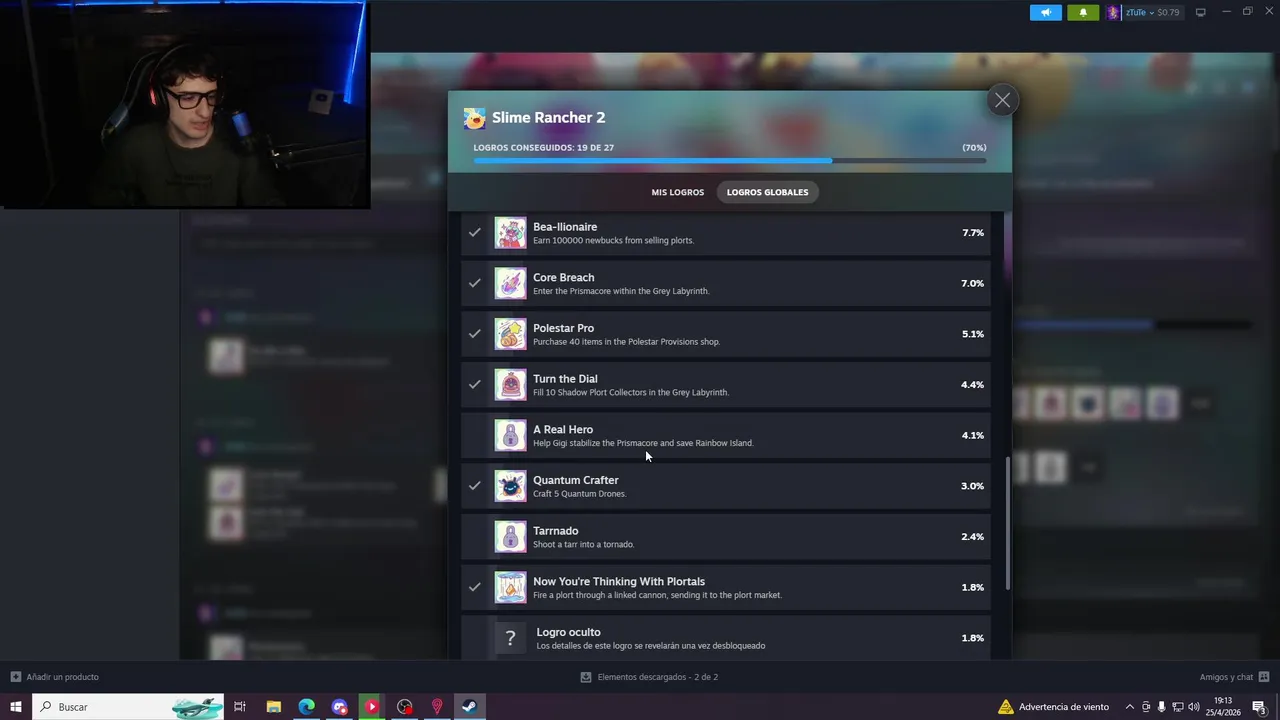Click the 7.0% Core Breach percentage

(973, 283)
